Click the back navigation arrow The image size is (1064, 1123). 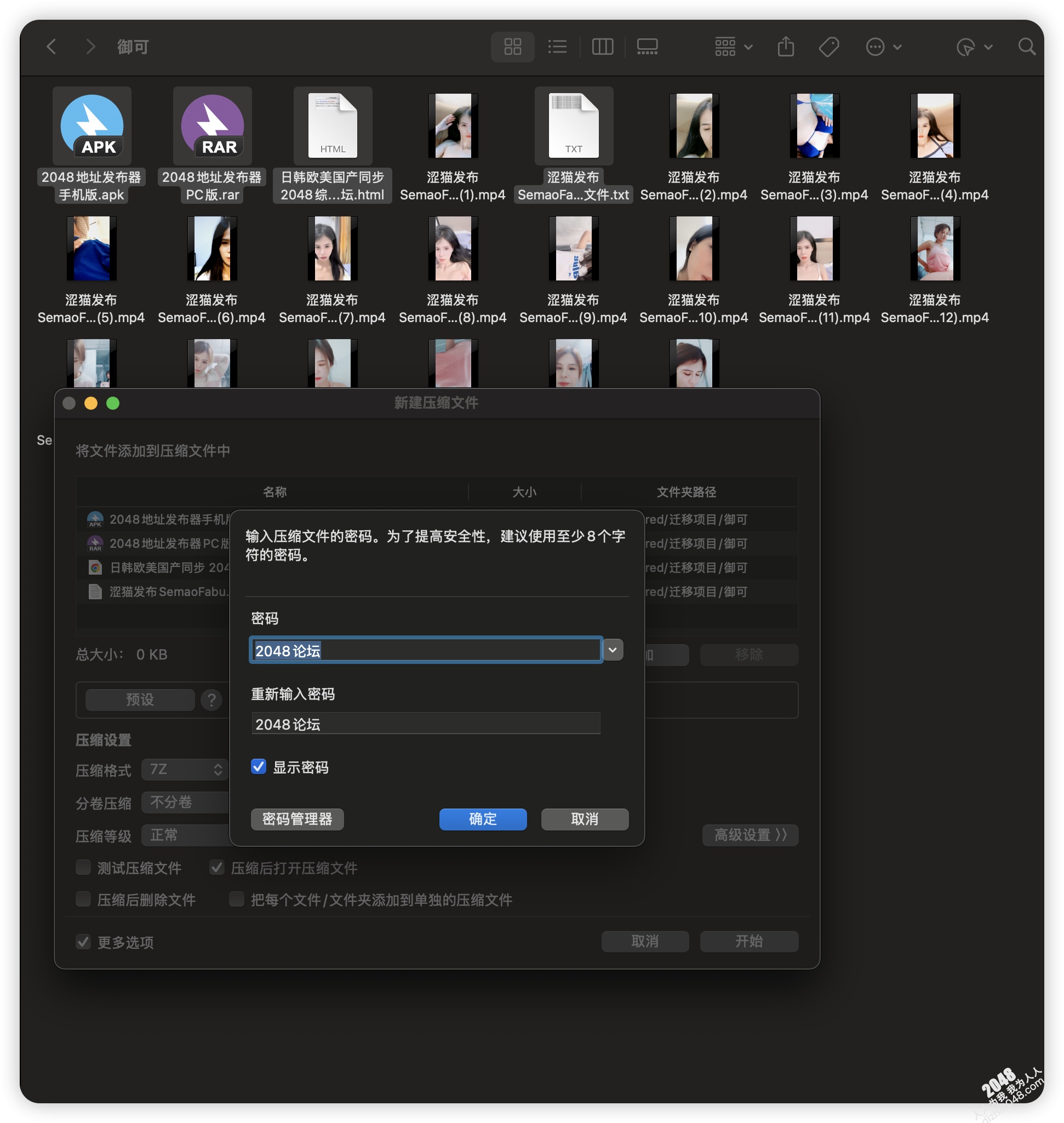(x=52, y=47)
